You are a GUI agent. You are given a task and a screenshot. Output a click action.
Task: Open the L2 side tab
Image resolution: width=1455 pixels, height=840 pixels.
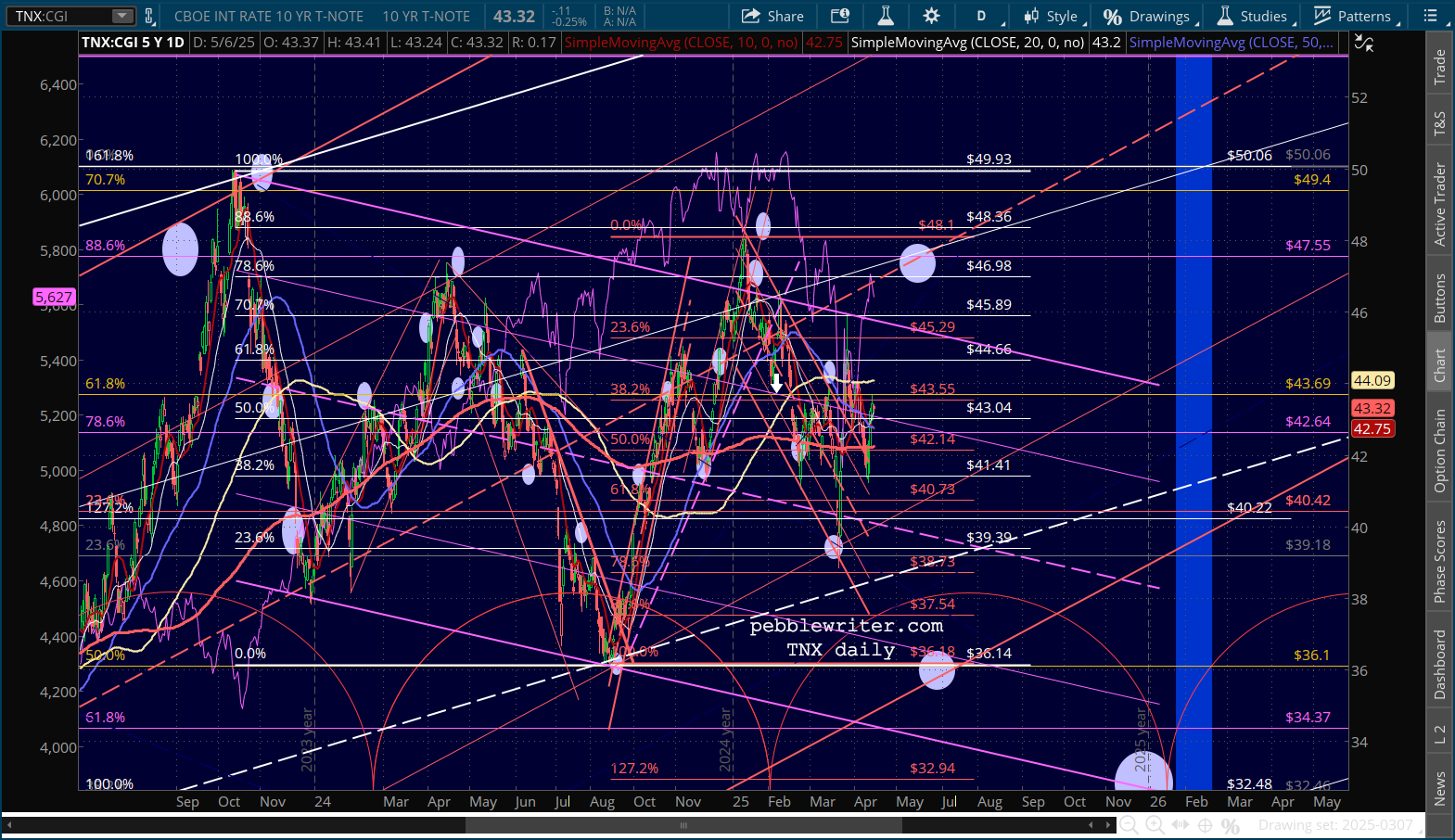[1439, 734]
